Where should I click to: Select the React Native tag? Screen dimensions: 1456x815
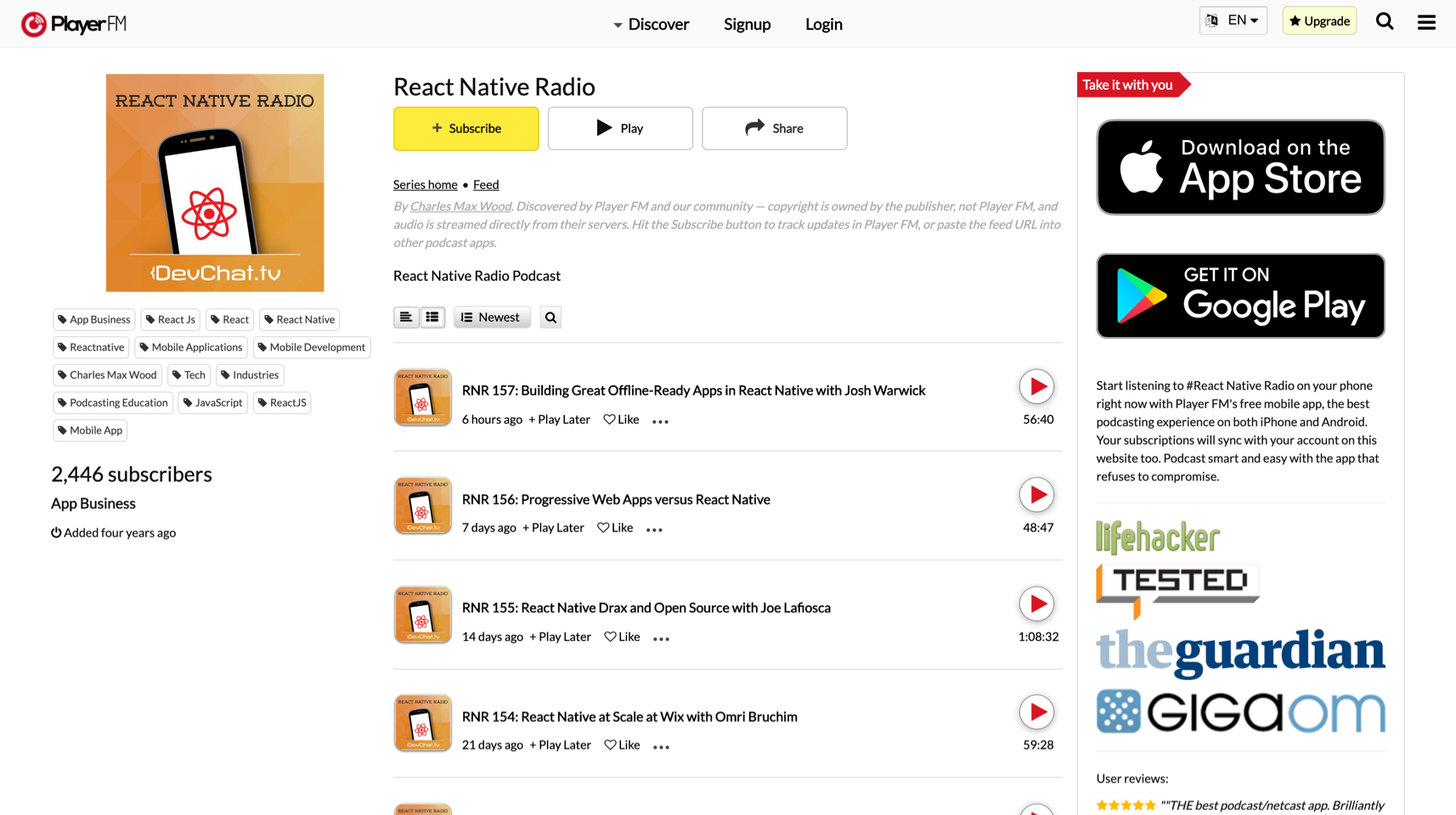click(x=300, y=320)
